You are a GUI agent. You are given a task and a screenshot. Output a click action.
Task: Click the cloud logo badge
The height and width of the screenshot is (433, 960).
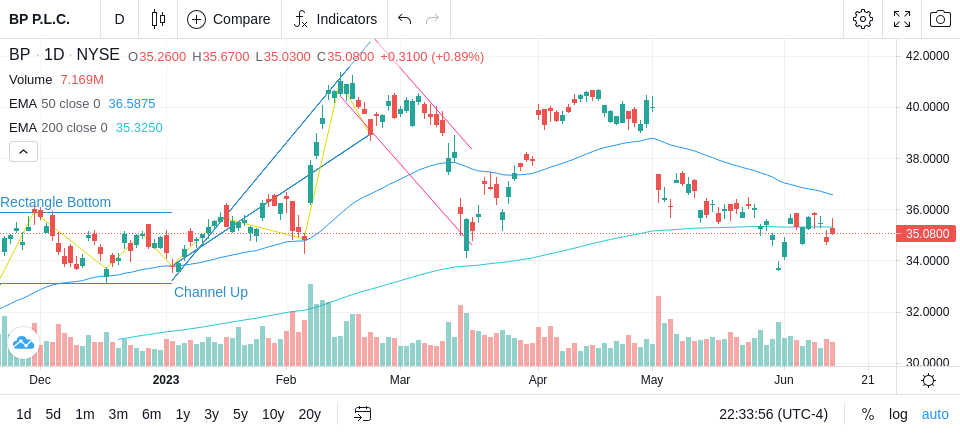coord(23,342)
